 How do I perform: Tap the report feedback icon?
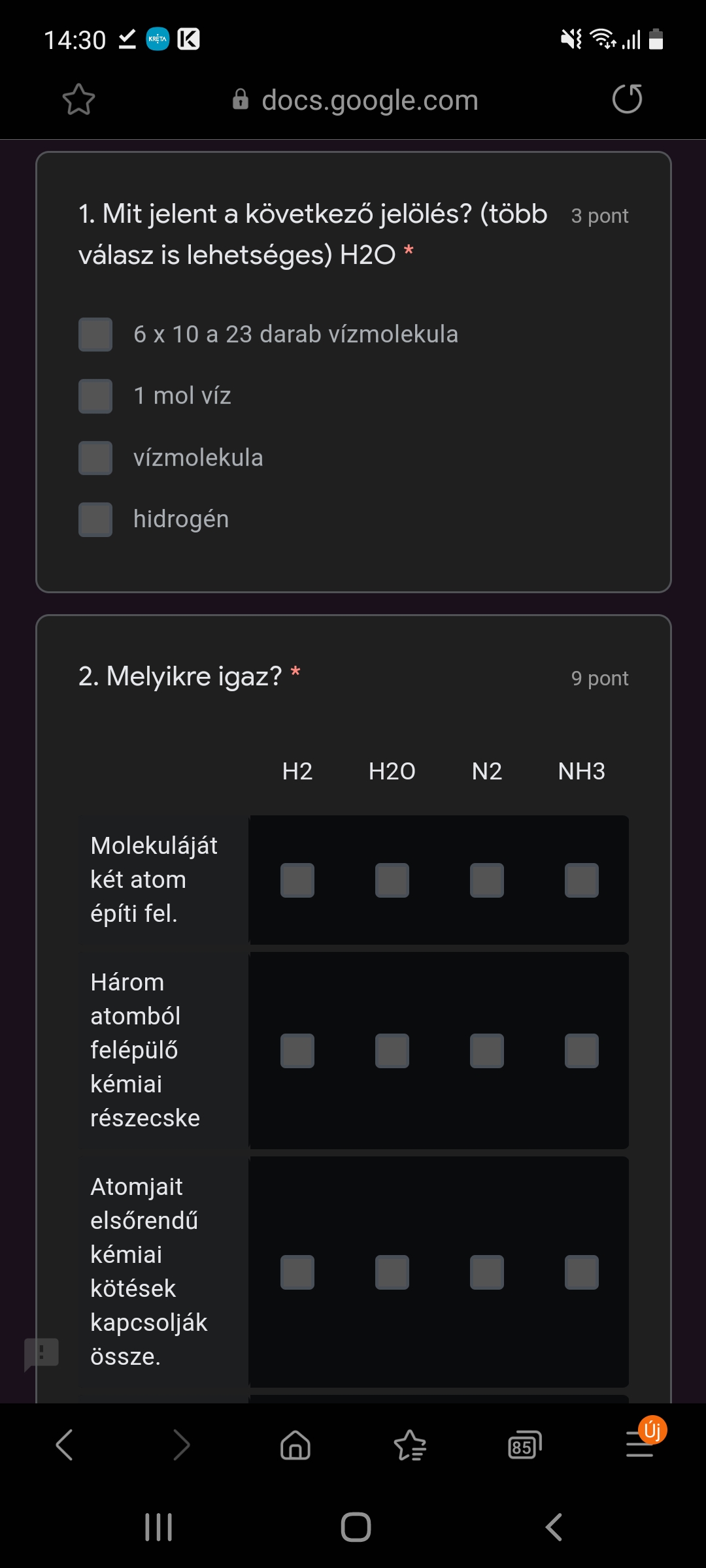click(41, 1353)
